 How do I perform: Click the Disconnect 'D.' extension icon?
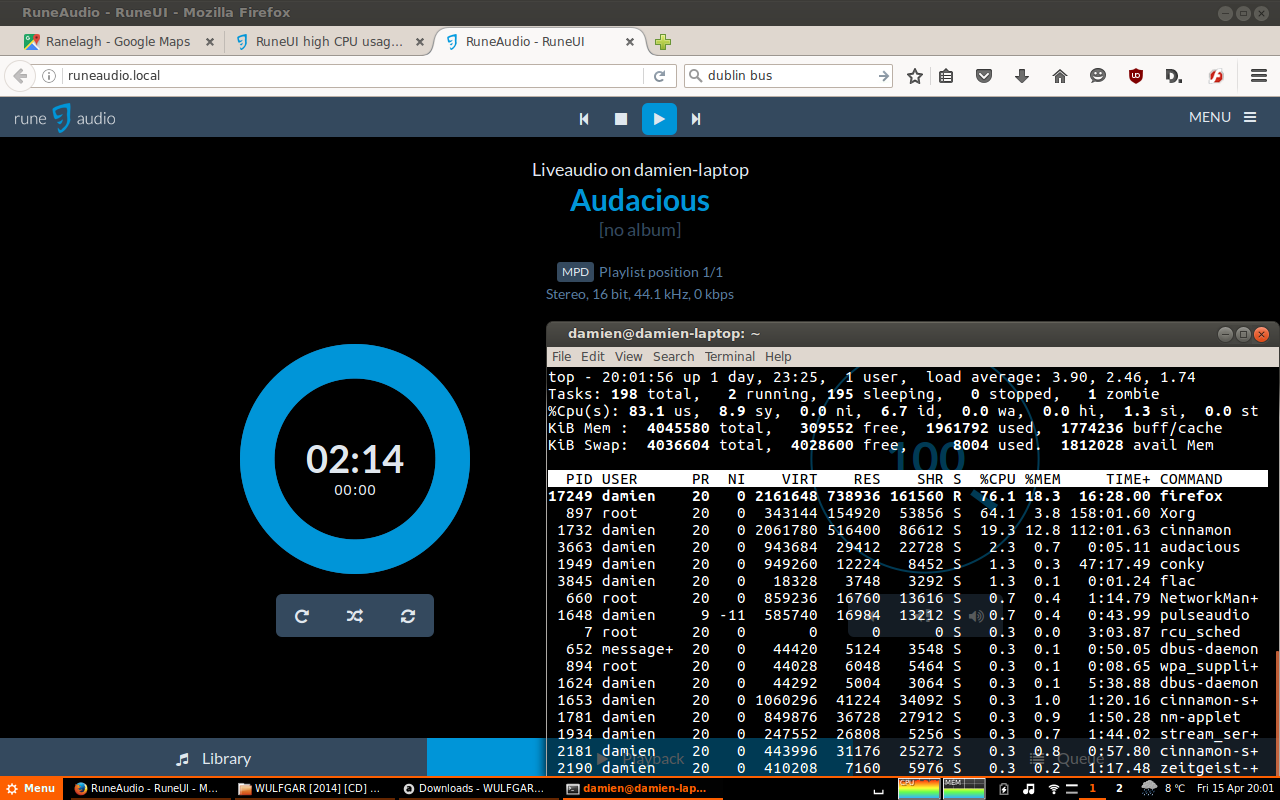click(x=1174, y=76)
